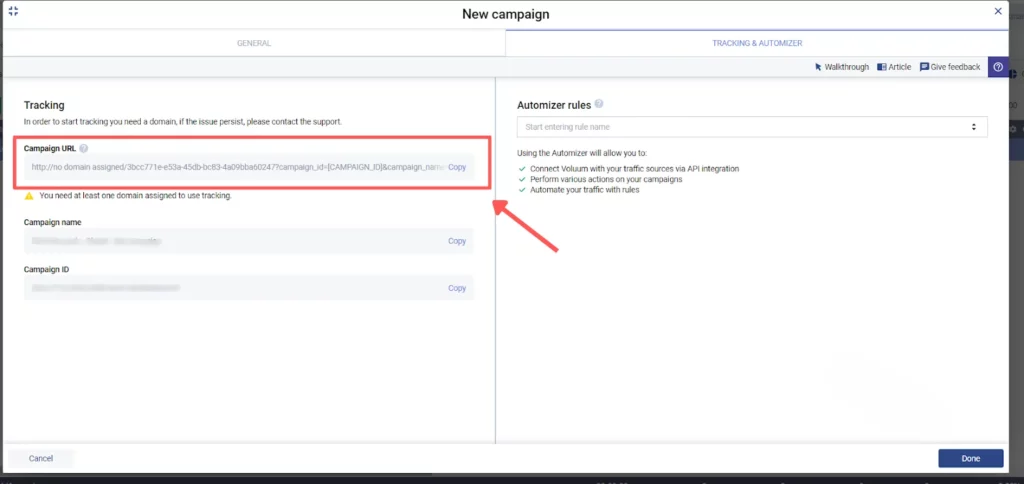This screenshot has height=484, width=1024.
Task: Copy the Campaign ID
Action: pos(457,288)
